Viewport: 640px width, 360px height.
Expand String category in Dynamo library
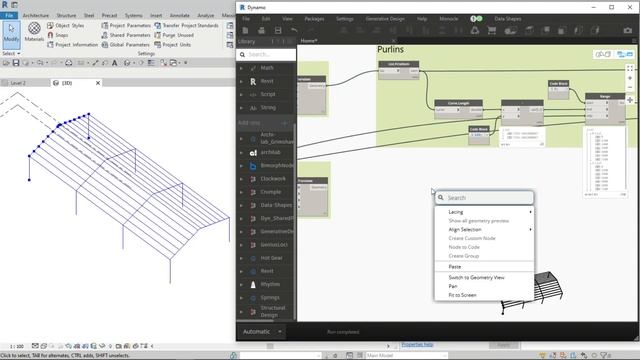point(241,108)
